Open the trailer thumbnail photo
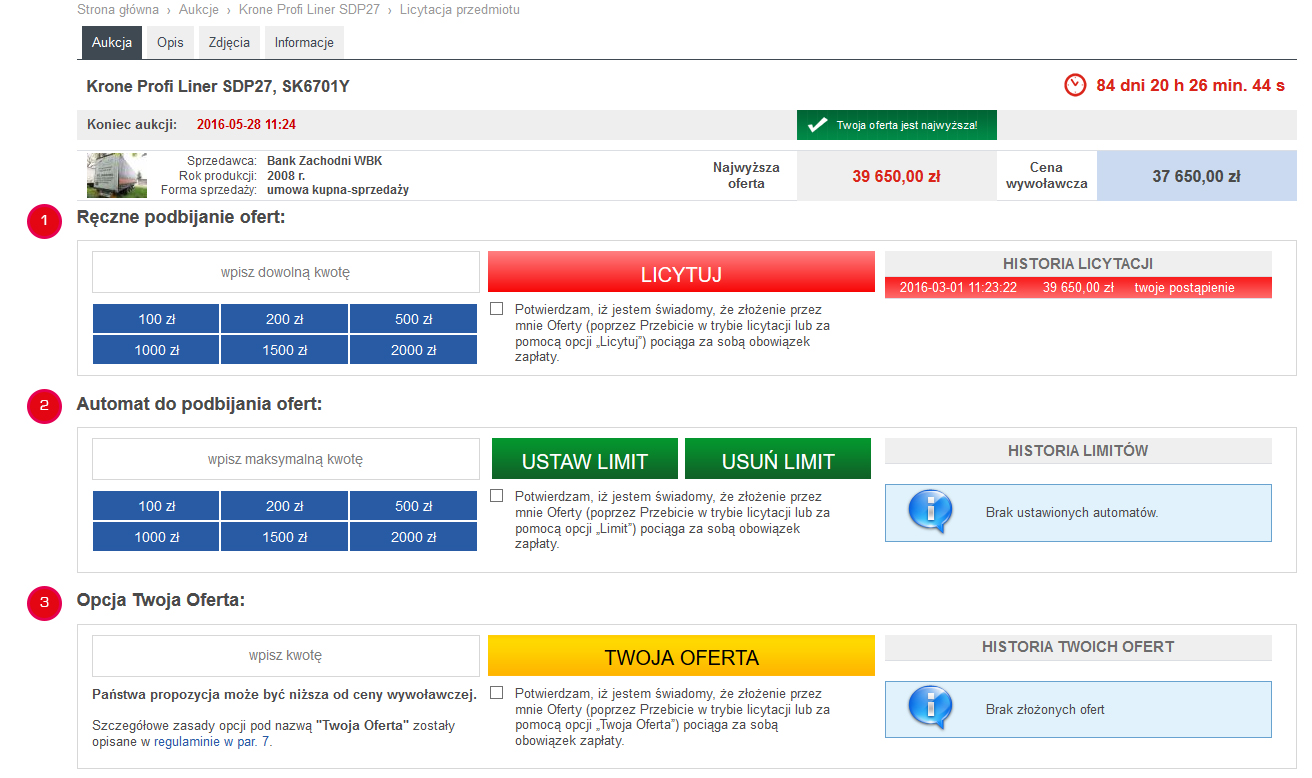The image size is (1312, 778). [118, 175]
